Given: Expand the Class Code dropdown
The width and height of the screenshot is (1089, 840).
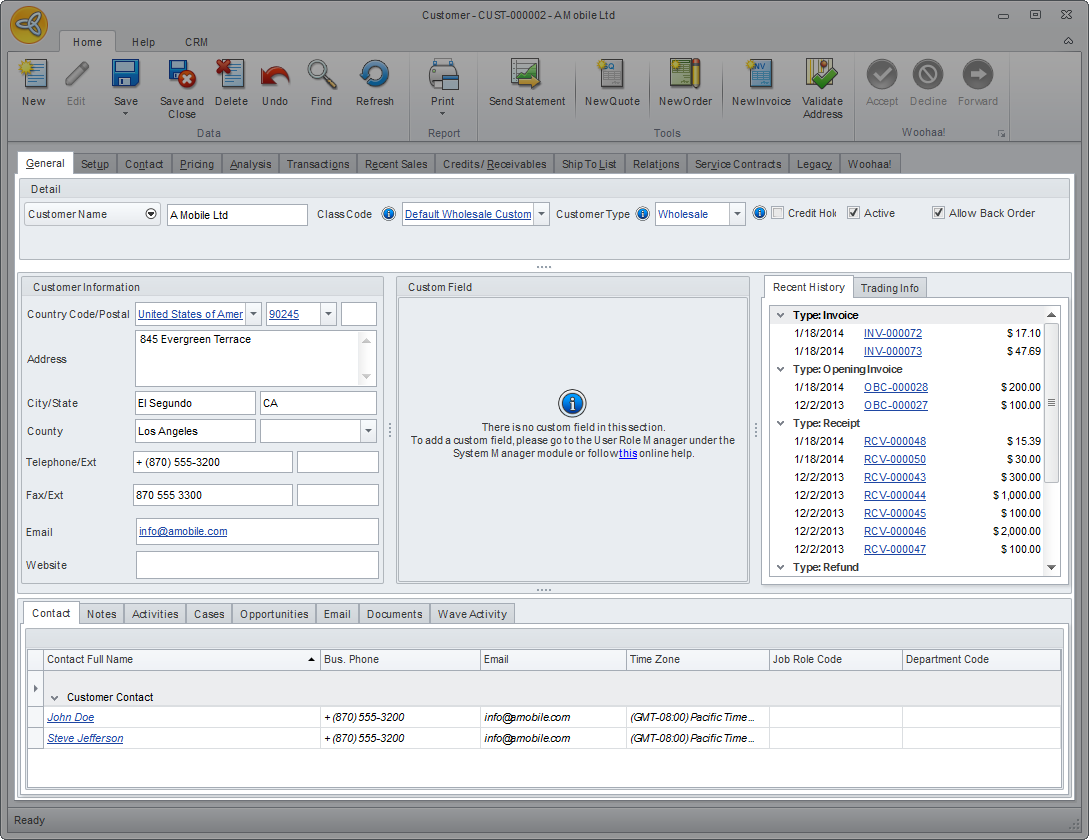Looking at the screenshot, I should coord(541,214).
